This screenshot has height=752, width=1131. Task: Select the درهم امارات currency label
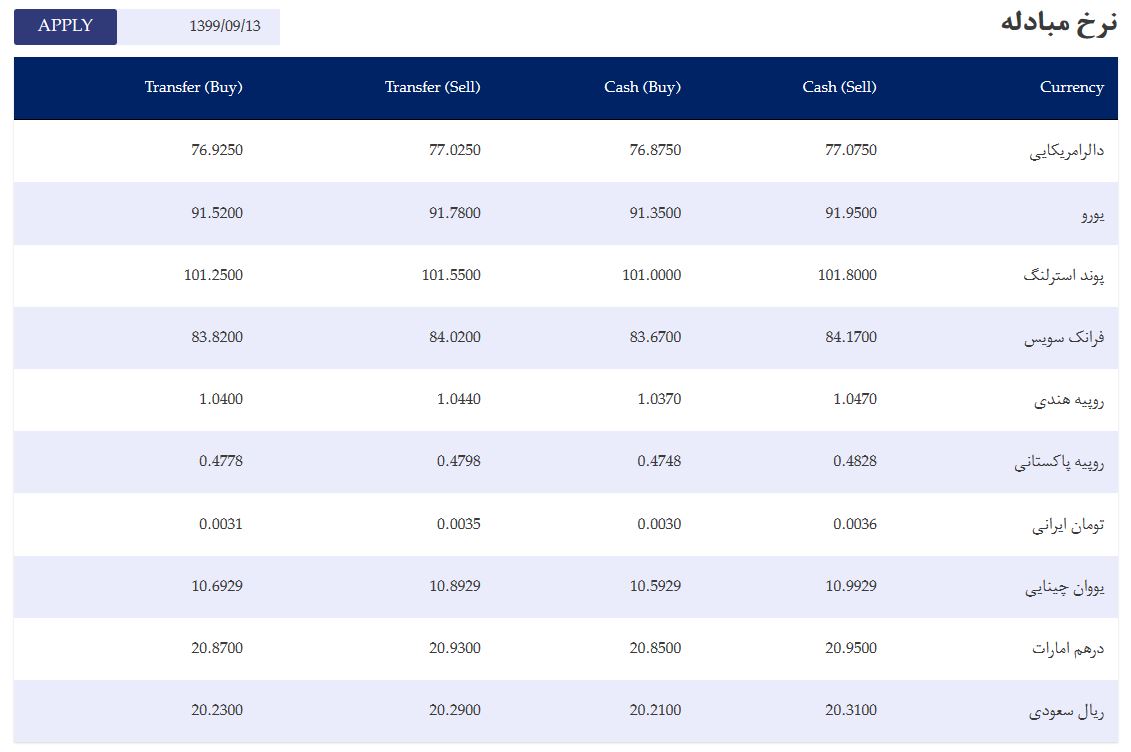[1068, 649]
